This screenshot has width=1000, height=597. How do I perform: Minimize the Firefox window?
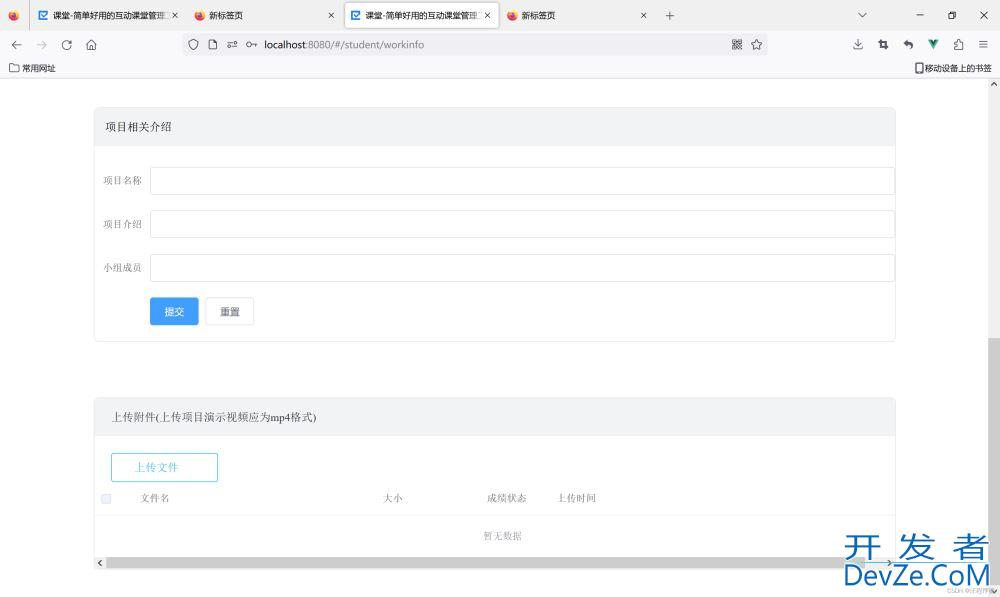click(x=920, y=15)
